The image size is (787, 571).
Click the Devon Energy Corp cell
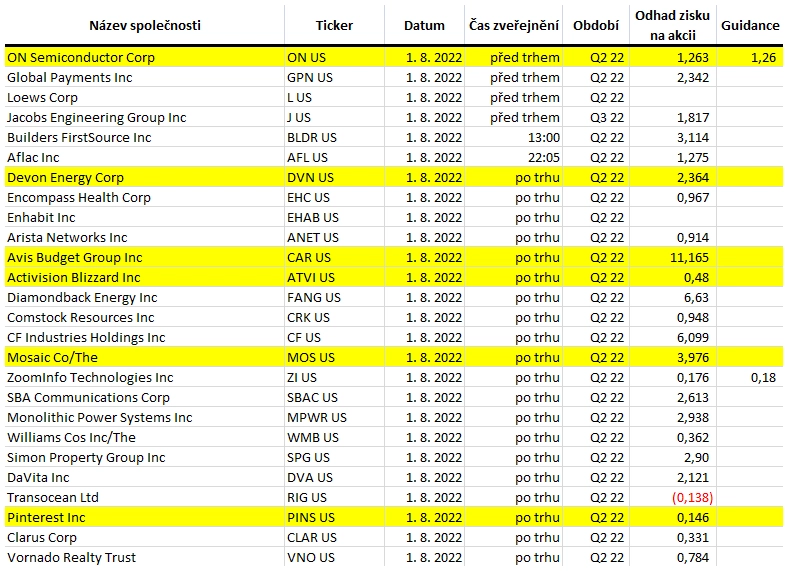click(145, 177)
